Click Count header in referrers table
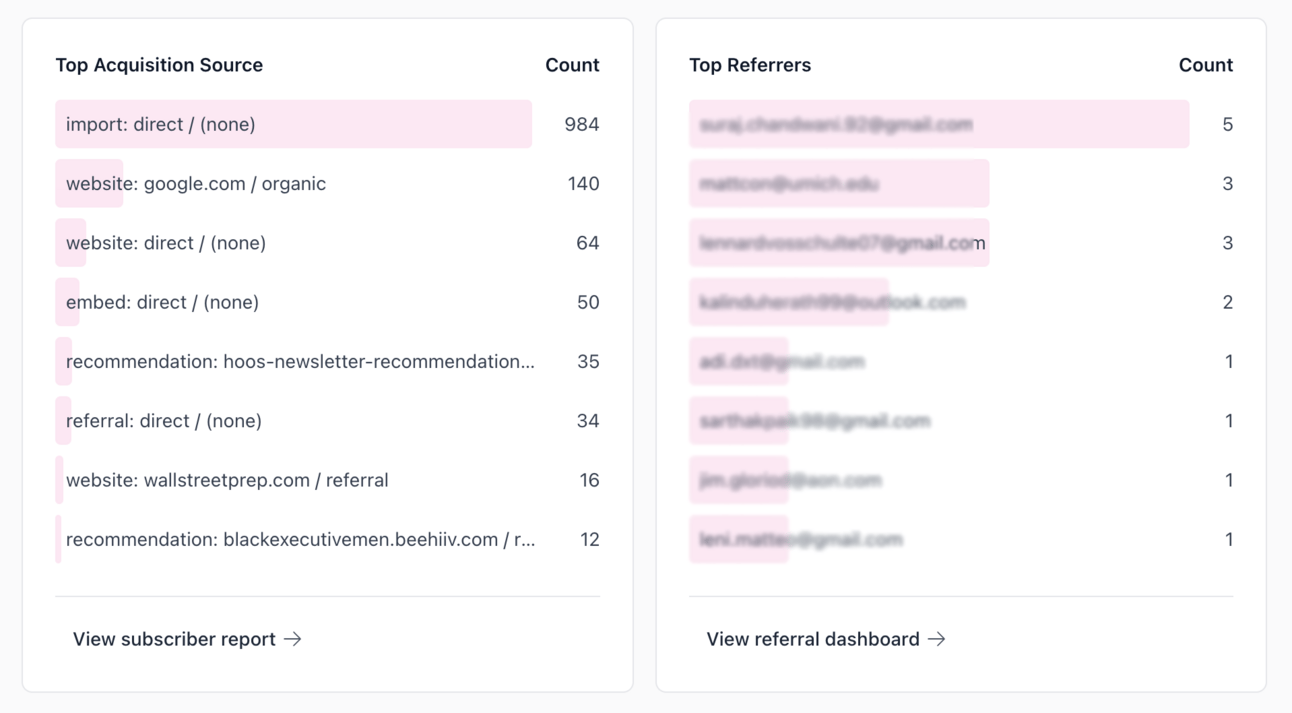 click(1206, 65)
